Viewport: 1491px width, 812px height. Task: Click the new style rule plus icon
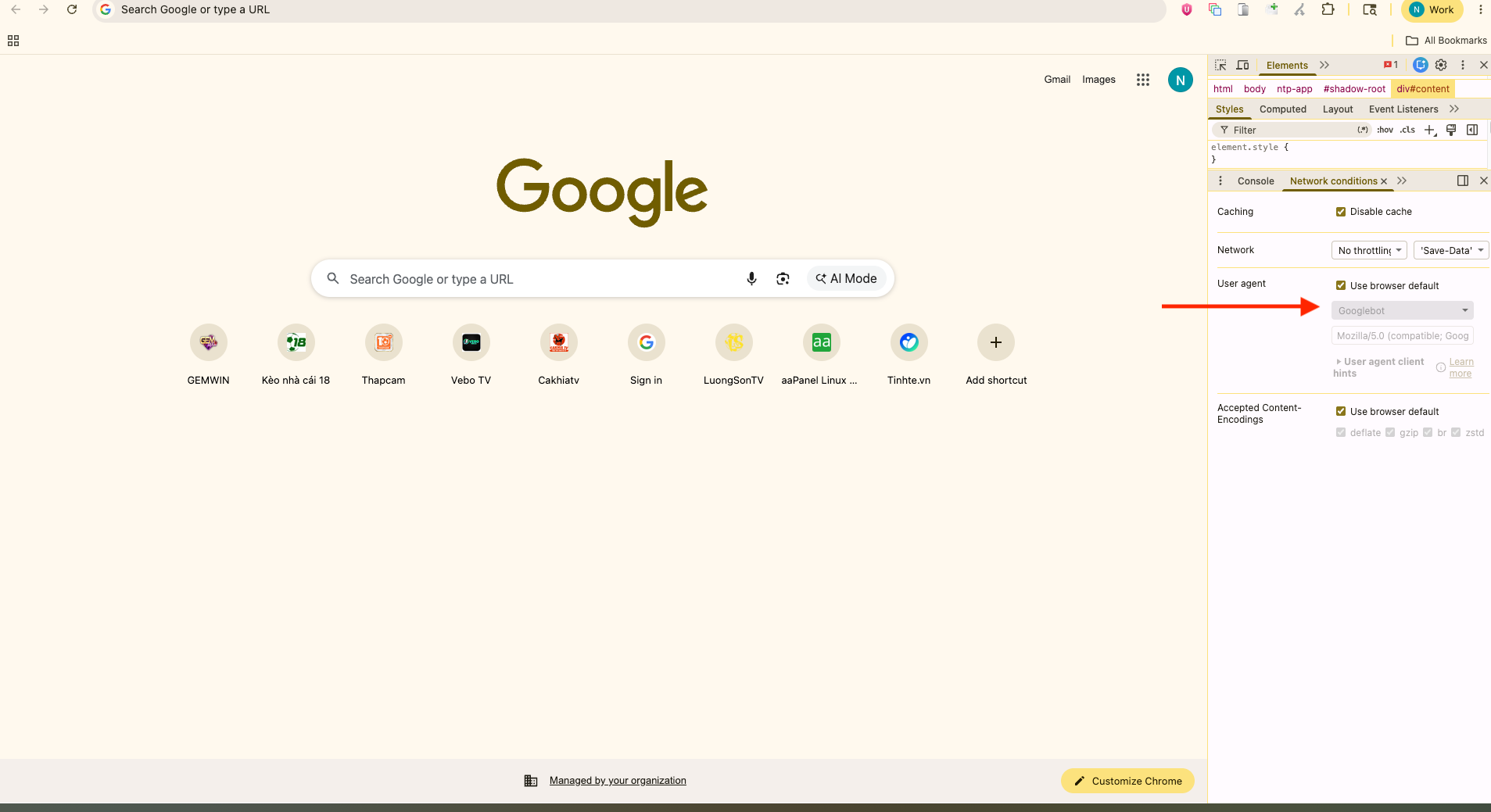click(x=1430, y=130)
